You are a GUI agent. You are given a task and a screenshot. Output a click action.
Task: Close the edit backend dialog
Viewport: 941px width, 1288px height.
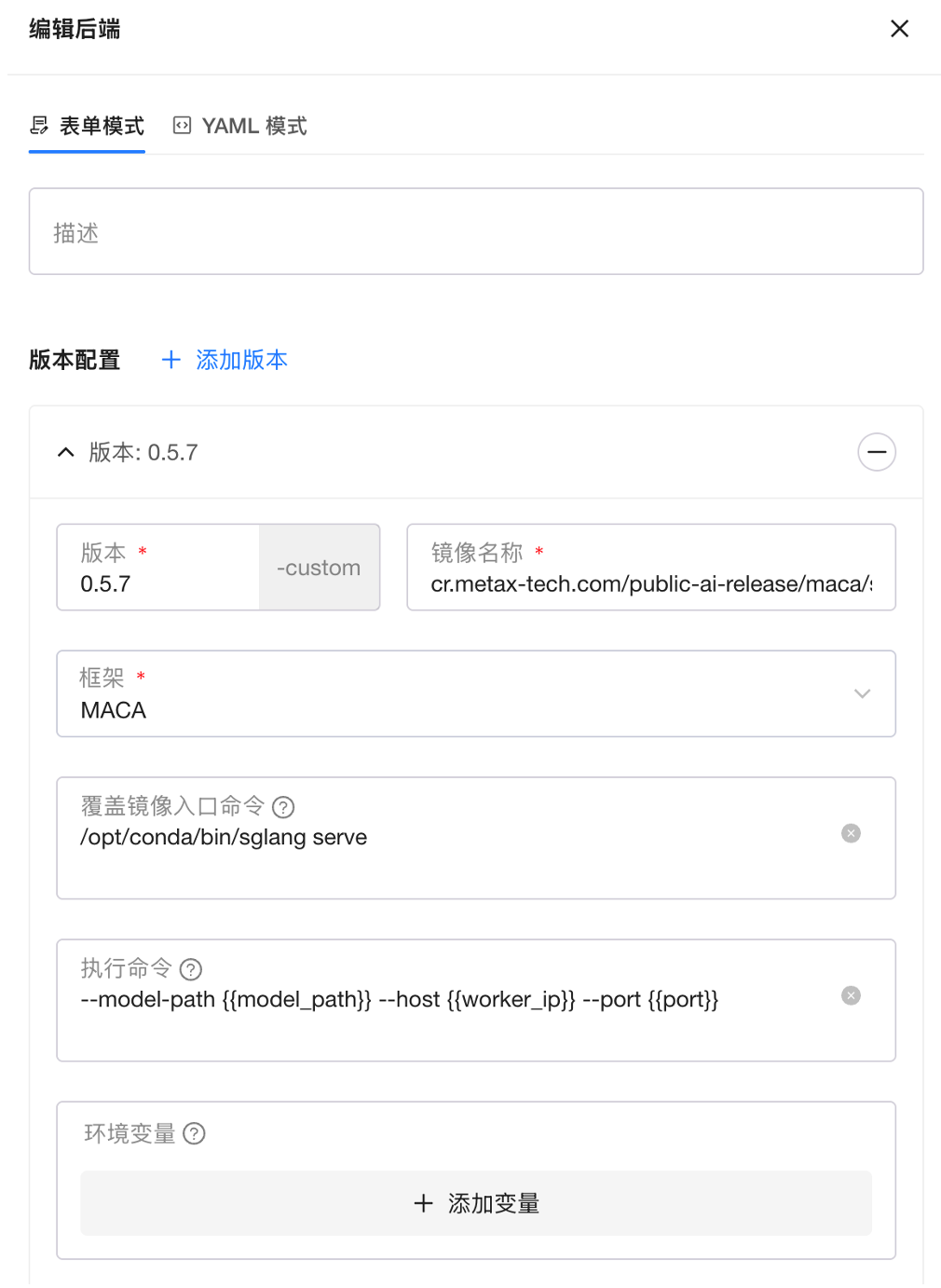click(x=899, y=29)
